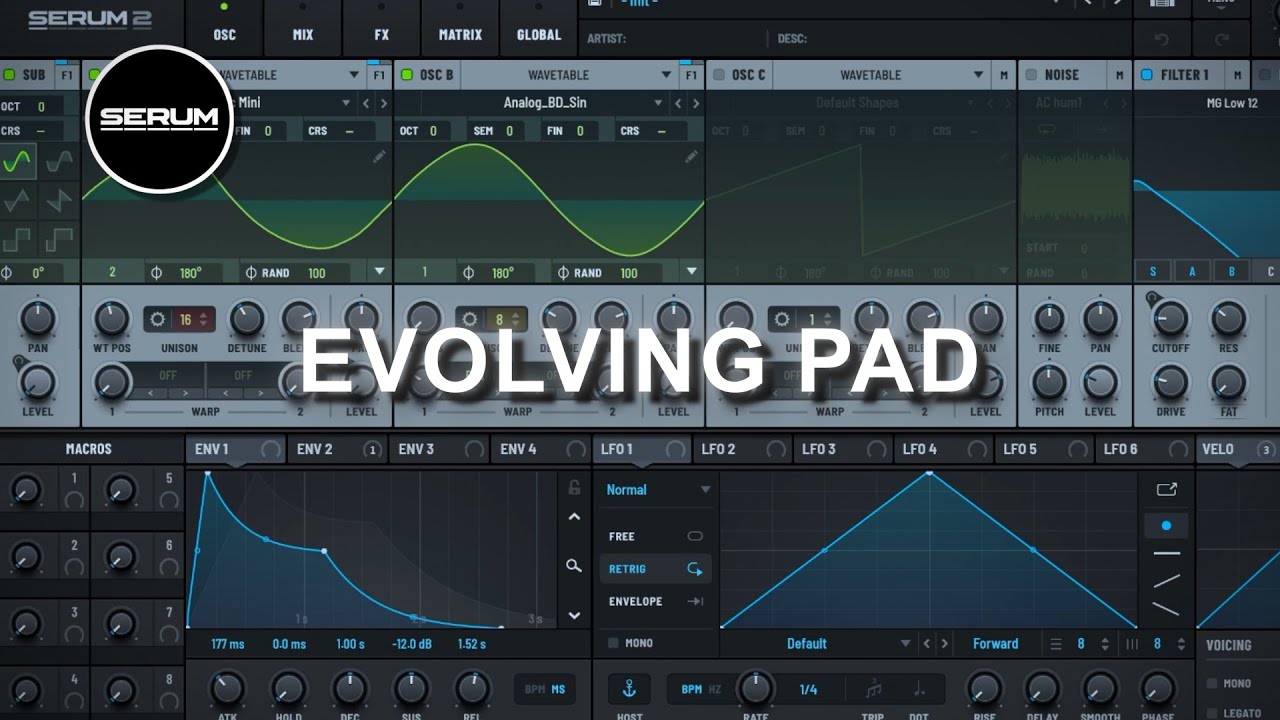
Task: Check the LEGATO checkbox
Action: [x=1212, y=713]
